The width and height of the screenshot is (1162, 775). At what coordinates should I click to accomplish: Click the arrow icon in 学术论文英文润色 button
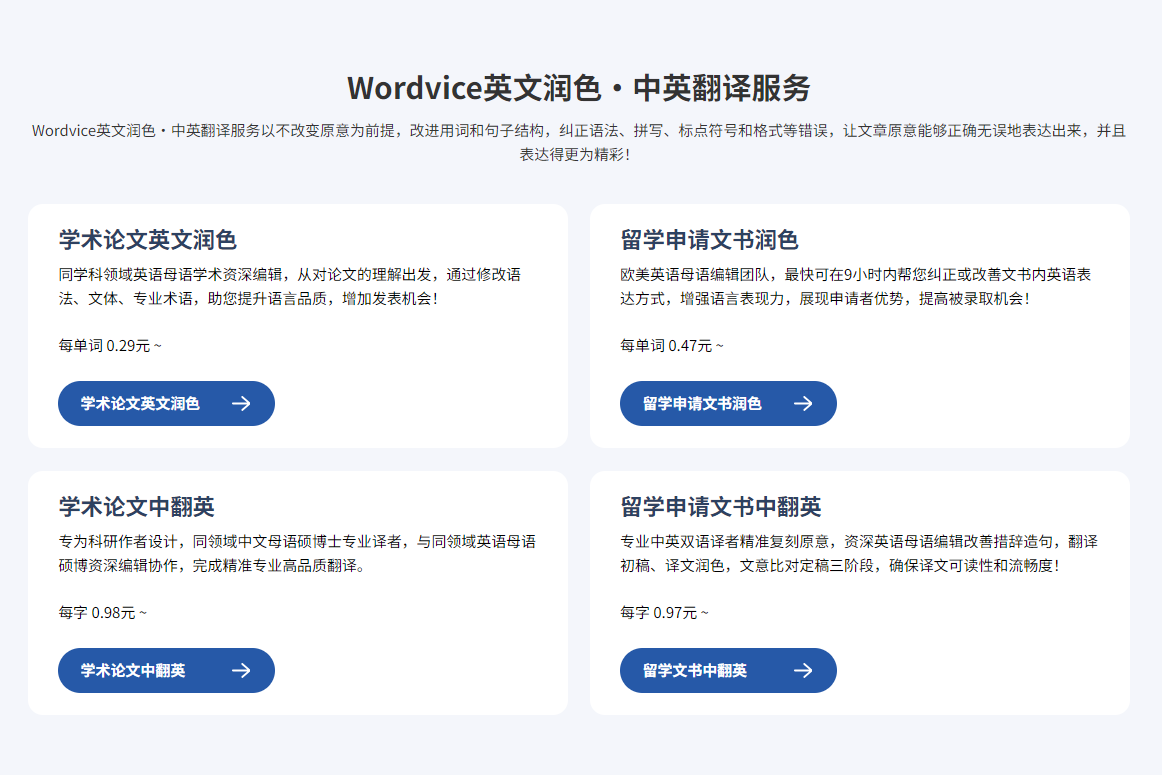pyautogui.click(x=243, y=403)
